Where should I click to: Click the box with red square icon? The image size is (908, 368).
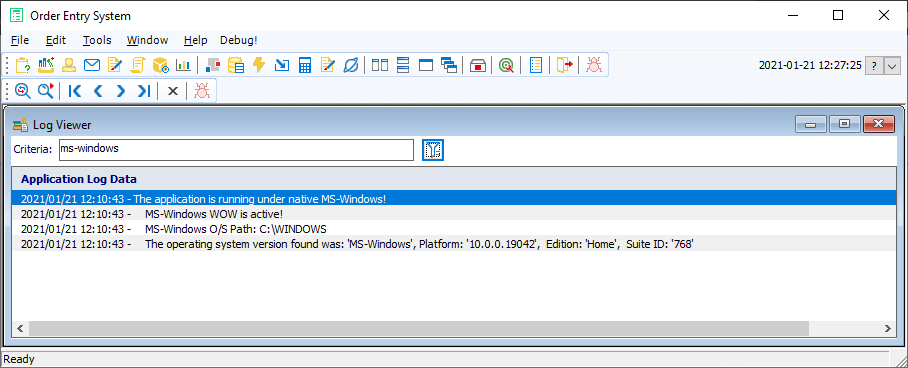(x=478, y=65)
